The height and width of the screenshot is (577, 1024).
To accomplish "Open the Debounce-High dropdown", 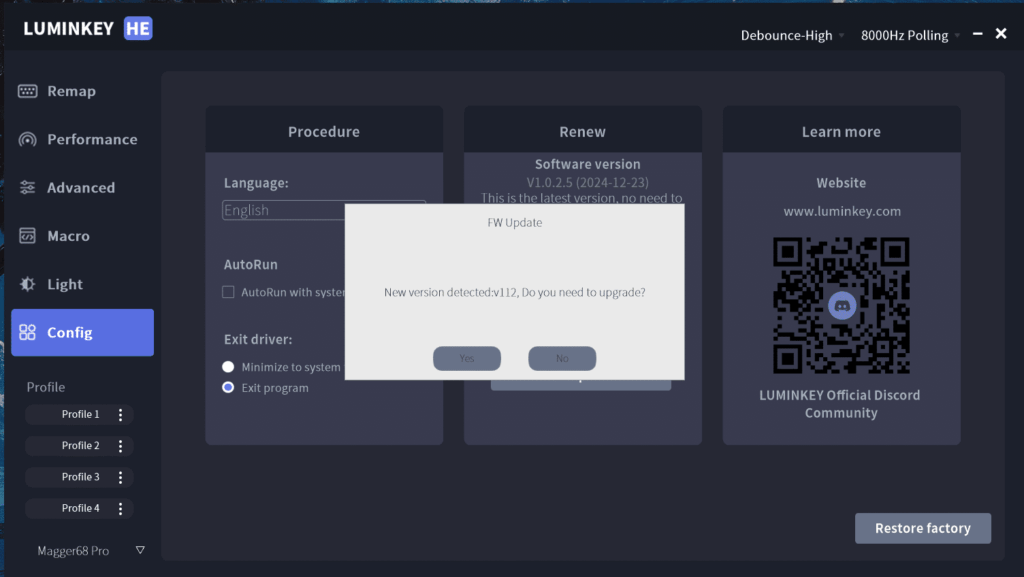I will (x=792, y=35).
